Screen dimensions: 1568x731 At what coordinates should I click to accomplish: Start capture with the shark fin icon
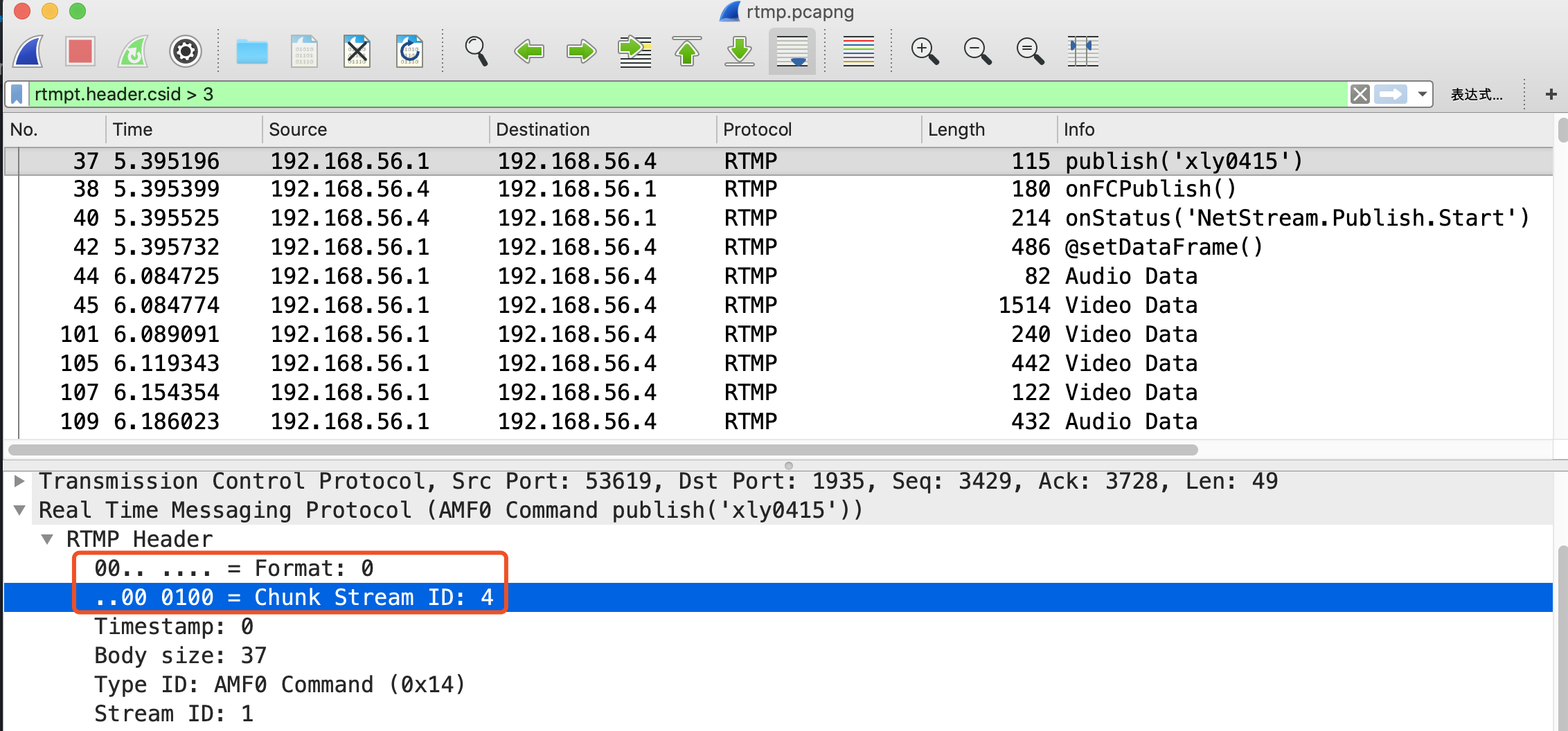[x=29, y=51]
